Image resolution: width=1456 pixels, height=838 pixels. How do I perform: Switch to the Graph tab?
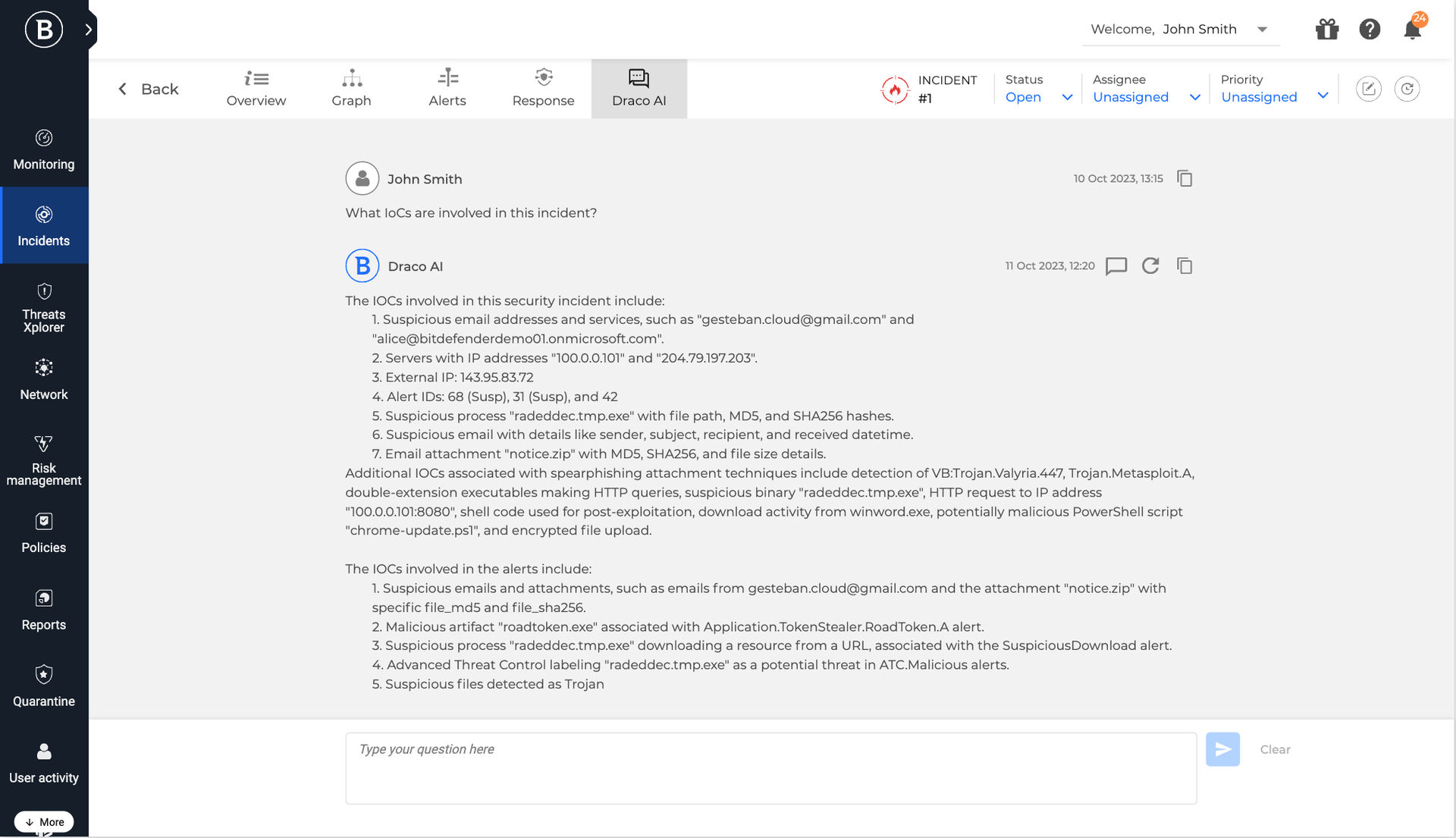tap(351, 89)
